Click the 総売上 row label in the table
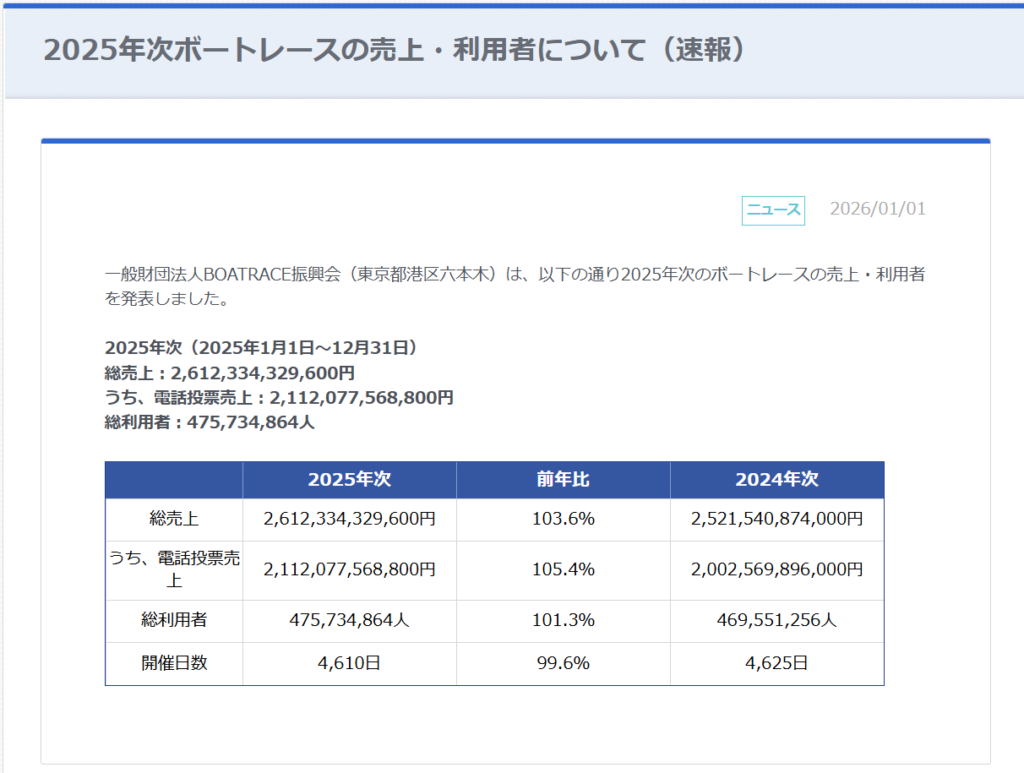Screen dimensions: 1024x773 174,519
